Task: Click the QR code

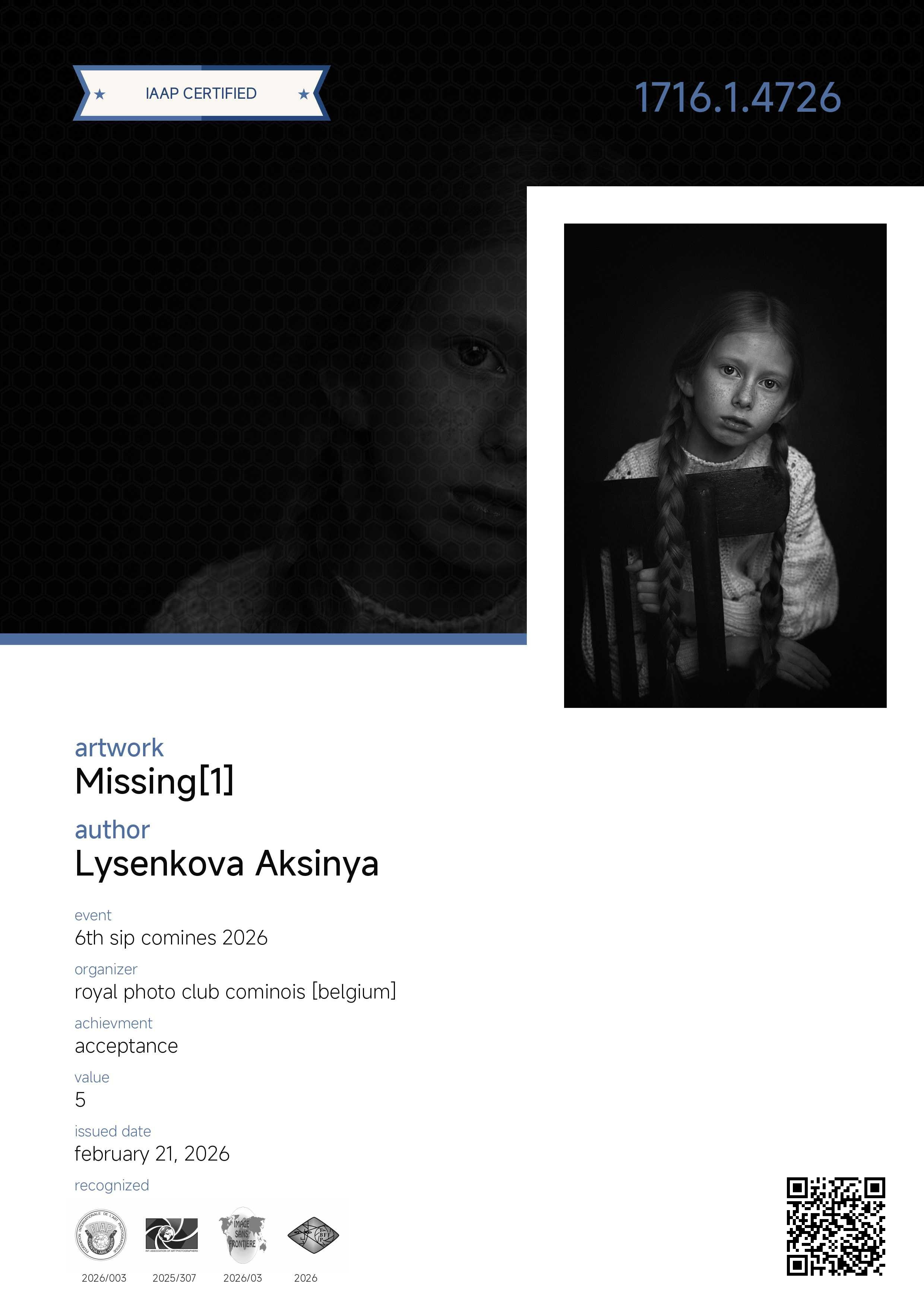Action: 836,1226
